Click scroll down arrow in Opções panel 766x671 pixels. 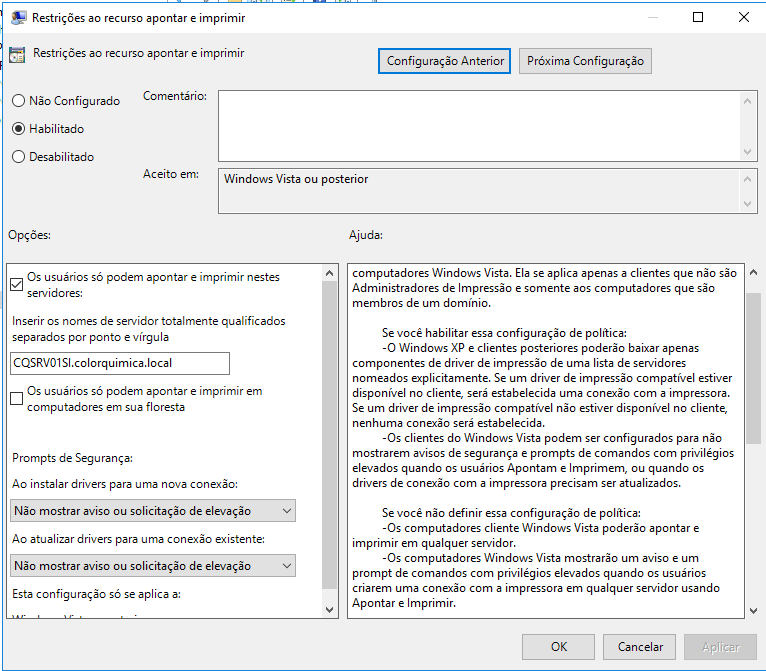[x=331, y=608]
